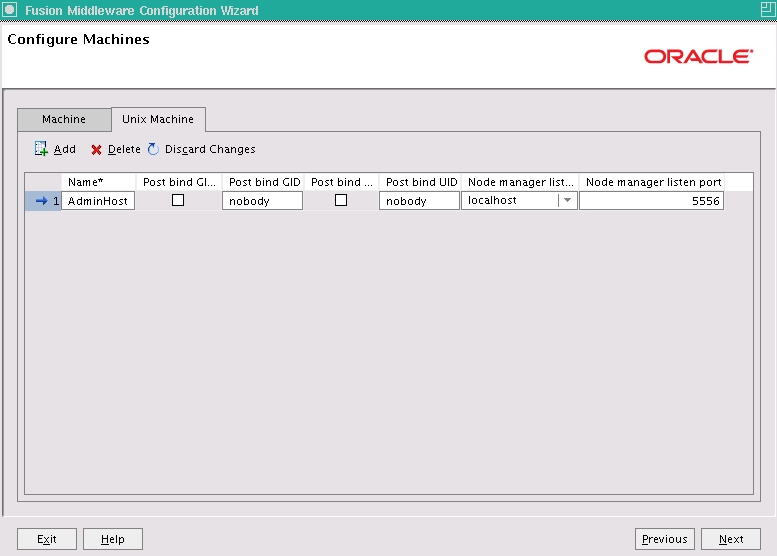This screenshot has height=556, width=777.
Task: Click the restore window icon at top right
Action: tap(769, 9)
